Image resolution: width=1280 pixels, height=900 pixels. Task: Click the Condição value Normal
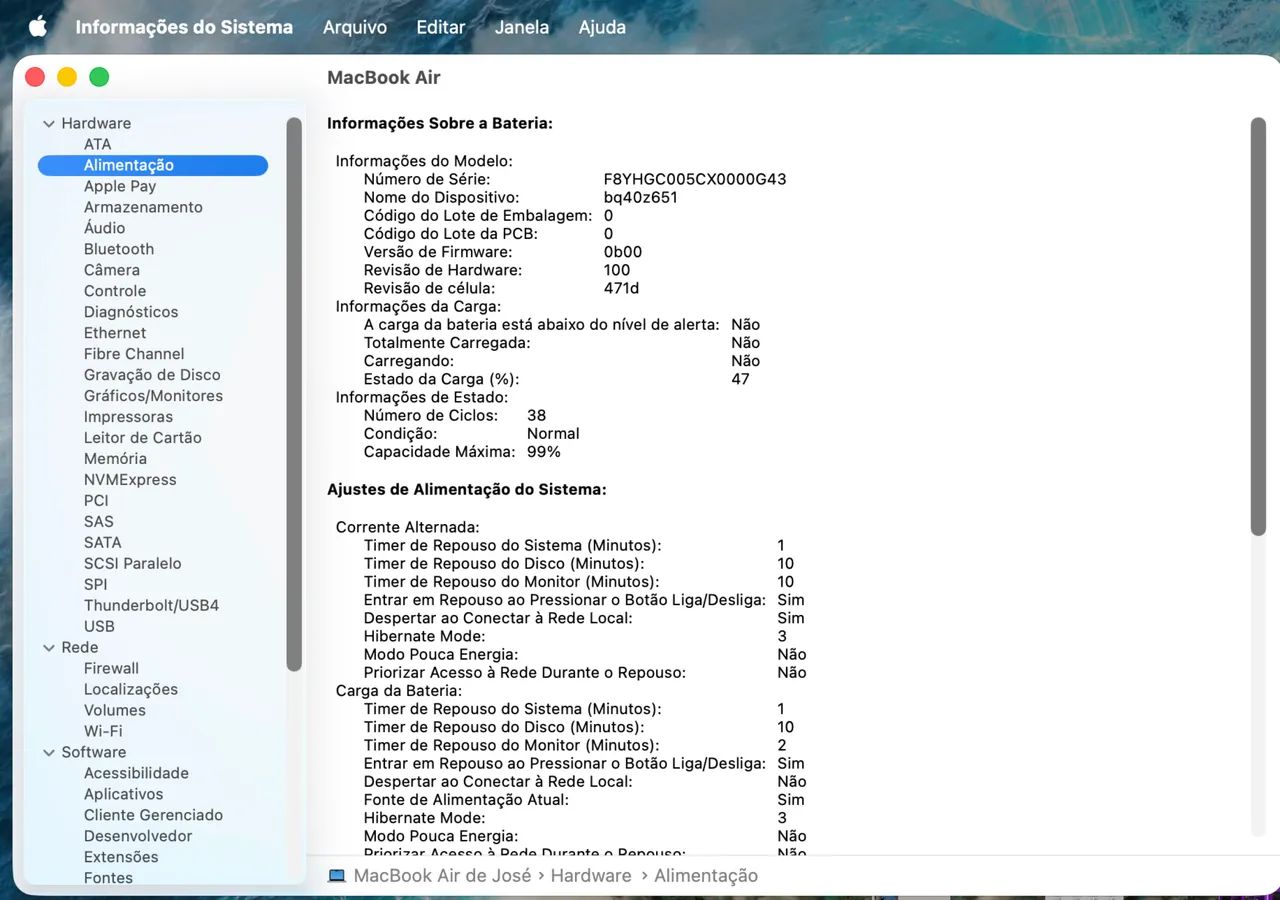553,434
